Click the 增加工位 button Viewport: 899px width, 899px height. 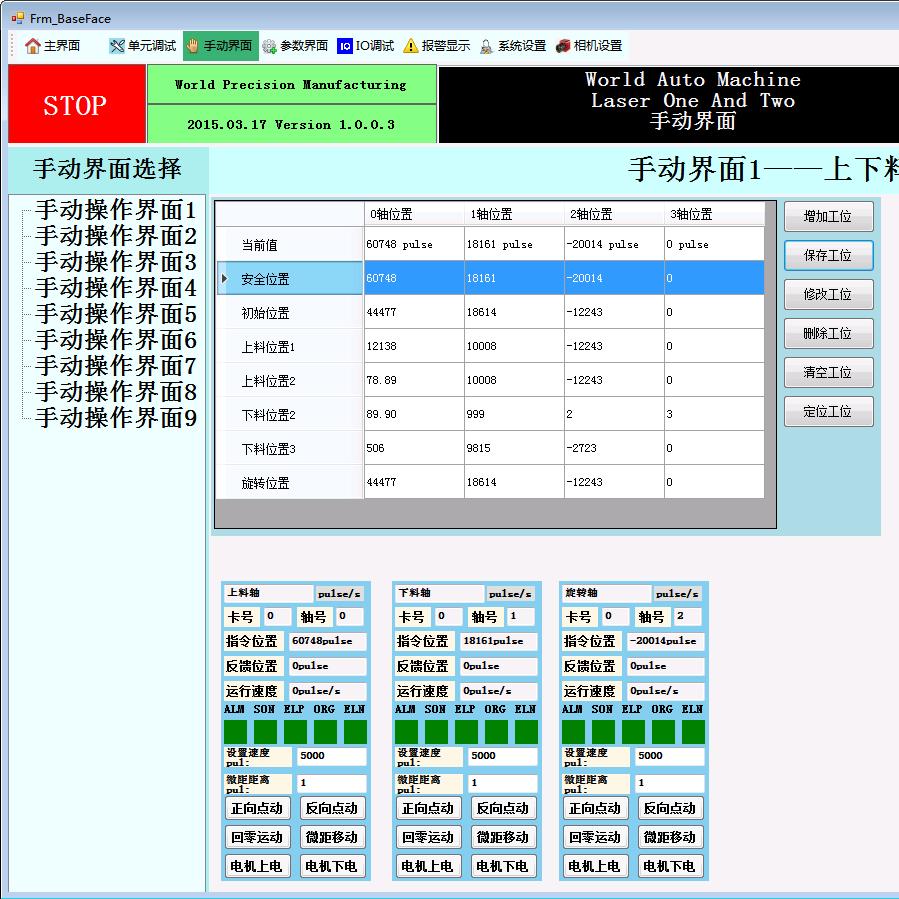[x=828, y=216]
